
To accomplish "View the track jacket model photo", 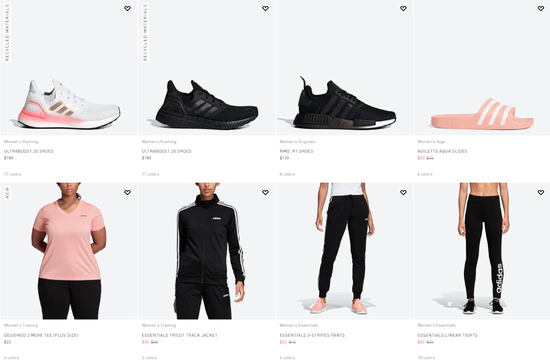I will pos(207,251).
